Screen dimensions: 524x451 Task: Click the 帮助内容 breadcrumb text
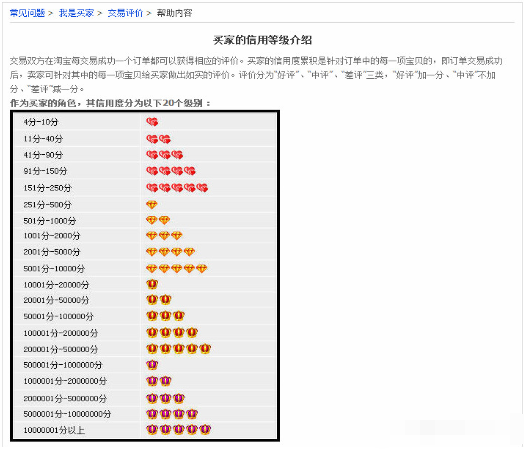[x=174, y=13]
